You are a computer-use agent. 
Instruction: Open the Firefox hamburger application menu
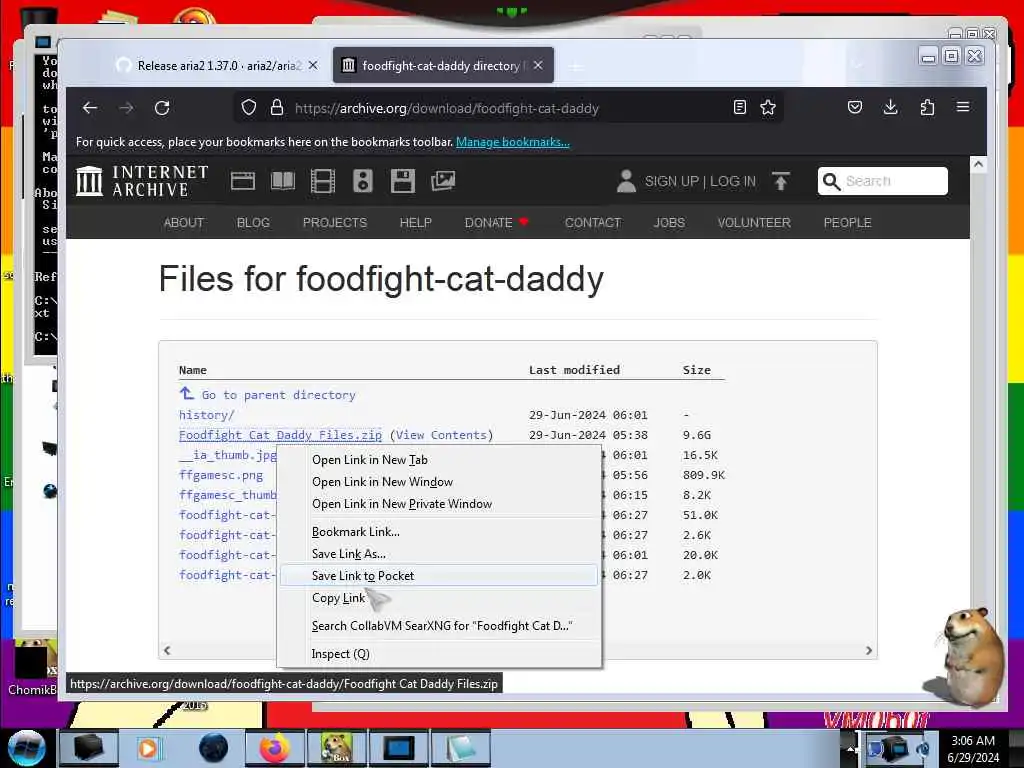[963, 106]
